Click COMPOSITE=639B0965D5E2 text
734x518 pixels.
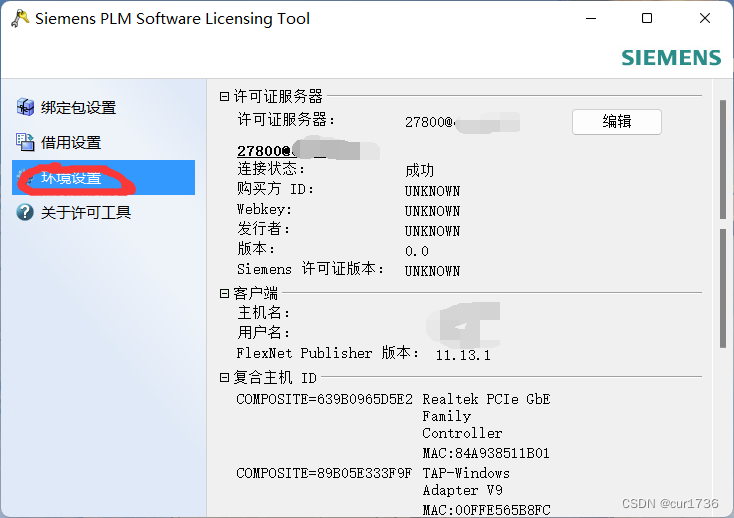[324, 399]
